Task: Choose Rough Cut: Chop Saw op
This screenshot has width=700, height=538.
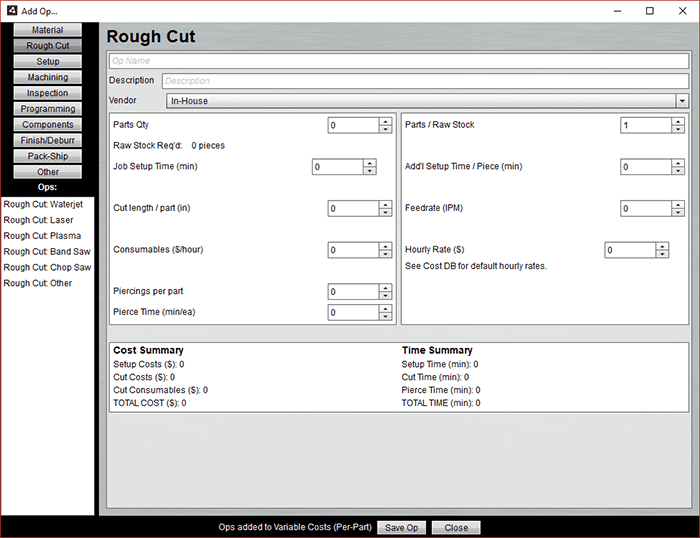Action: [x=47, y=267]
